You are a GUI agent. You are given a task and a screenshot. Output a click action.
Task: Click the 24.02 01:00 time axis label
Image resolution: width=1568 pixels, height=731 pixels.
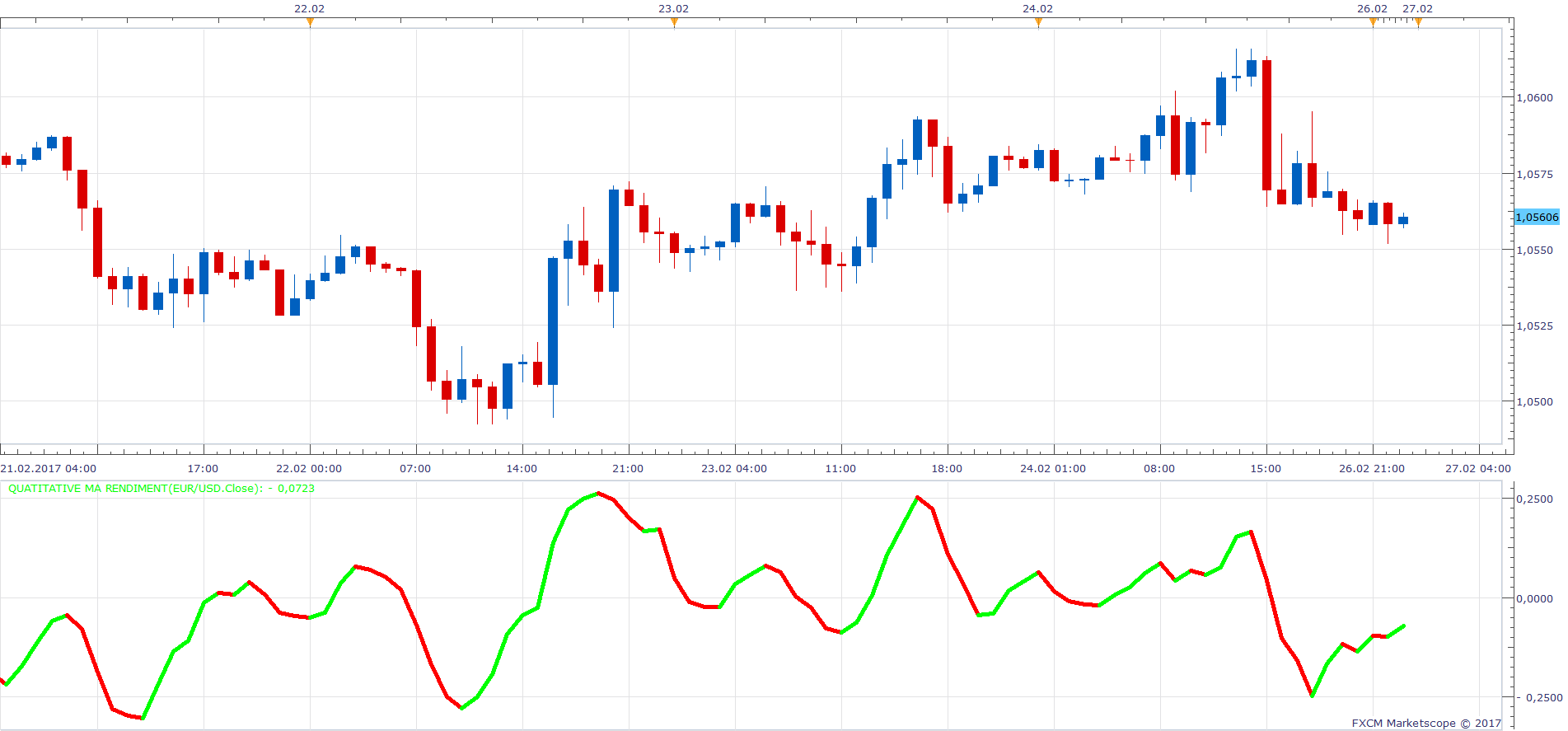1053,468
